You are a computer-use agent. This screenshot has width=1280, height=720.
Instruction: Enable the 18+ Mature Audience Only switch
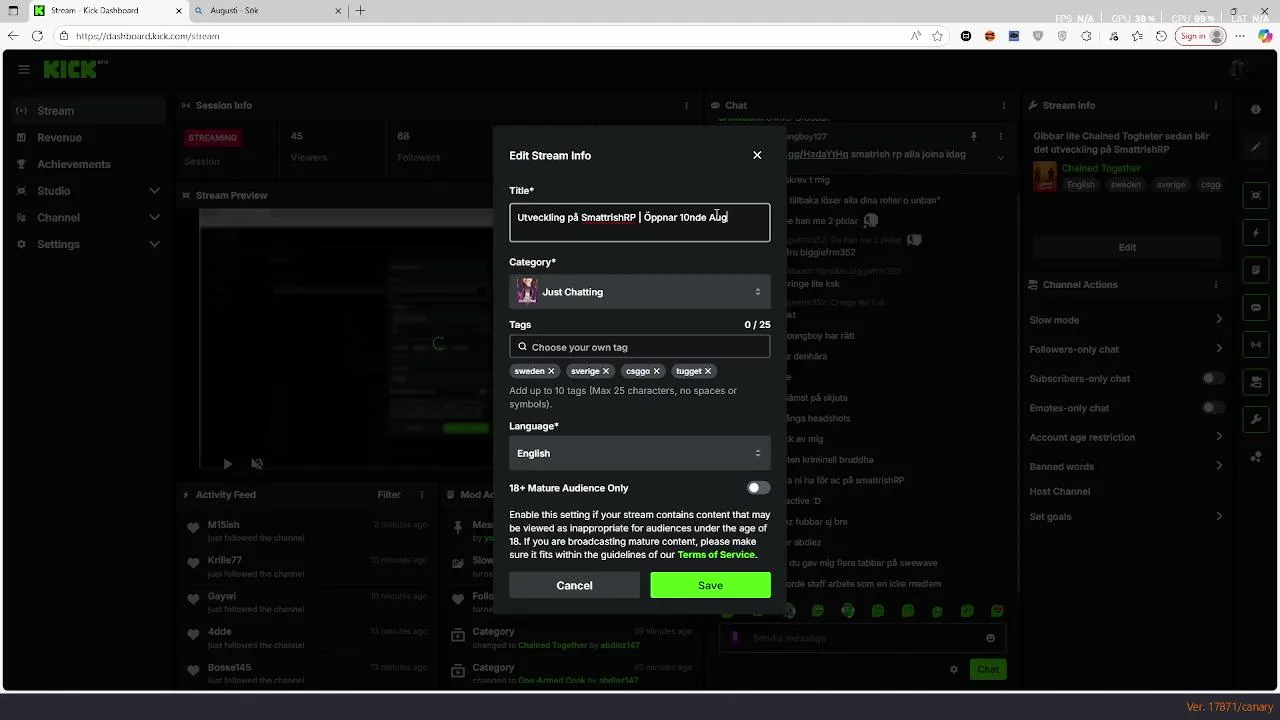click(x=759, y=488)
